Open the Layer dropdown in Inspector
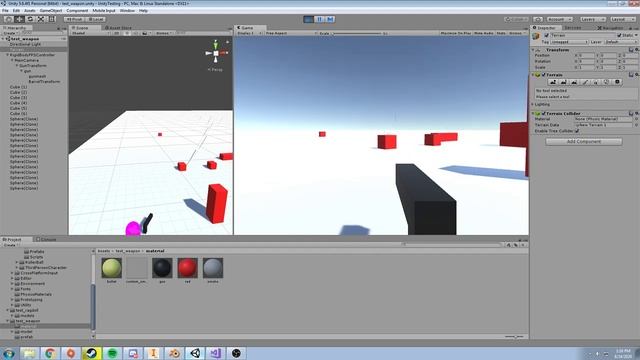The height and width of the screenshot is (360, 640). tap(620, 42)
